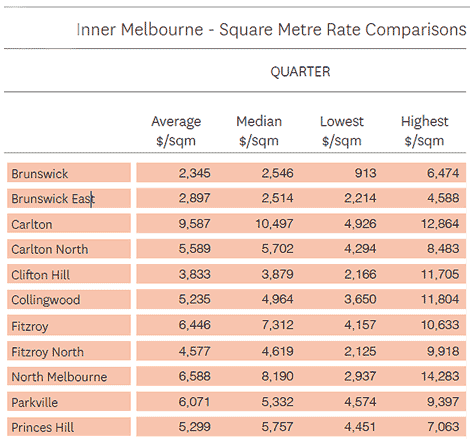The image size is (470, 439).
Task: Click the Princes Hill suburb cell
Action: [x=69, y=427]
